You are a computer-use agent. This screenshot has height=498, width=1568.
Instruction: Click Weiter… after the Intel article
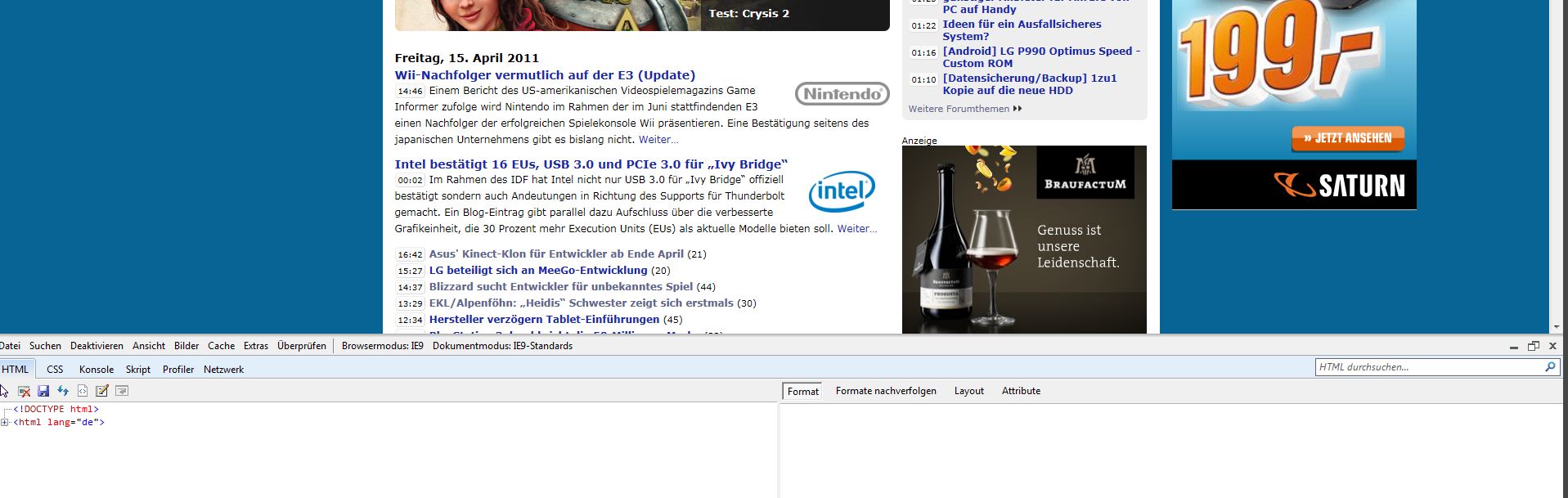857,229
